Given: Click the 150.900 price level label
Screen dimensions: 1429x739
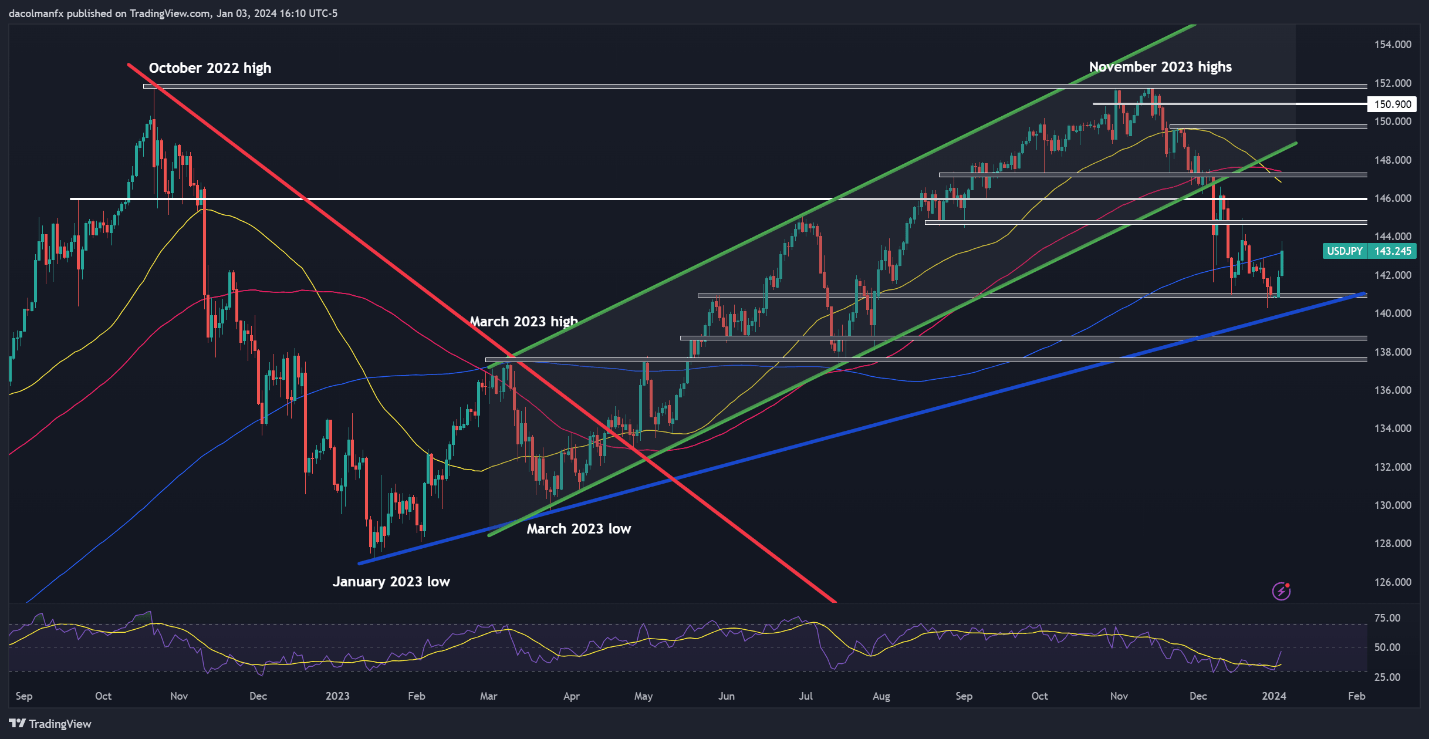Looking at the screenshot, I should [1393, 104].
